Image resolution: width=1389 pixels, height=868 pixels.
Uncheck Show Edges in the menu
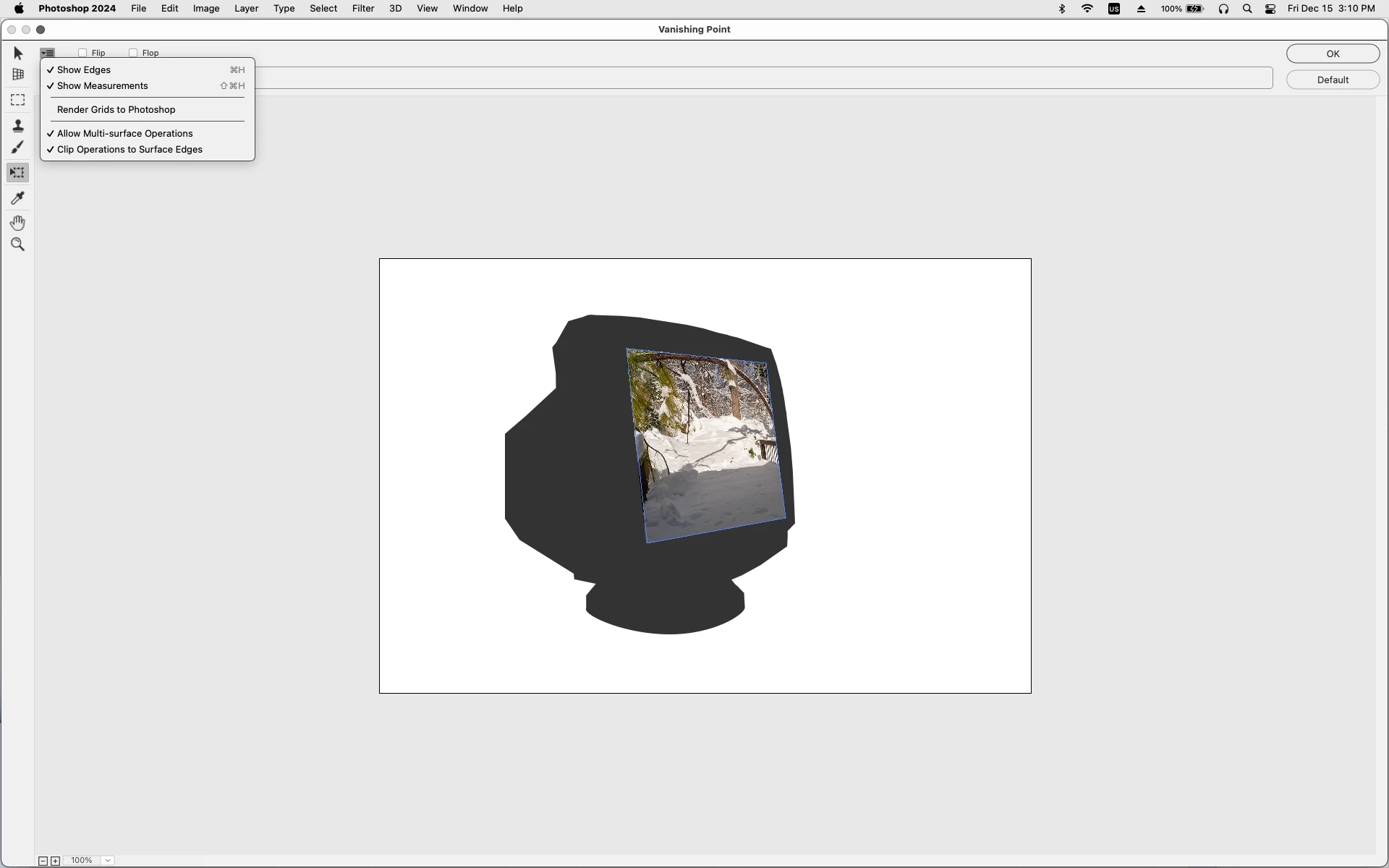pyautogui.click(x=84, y=70)
